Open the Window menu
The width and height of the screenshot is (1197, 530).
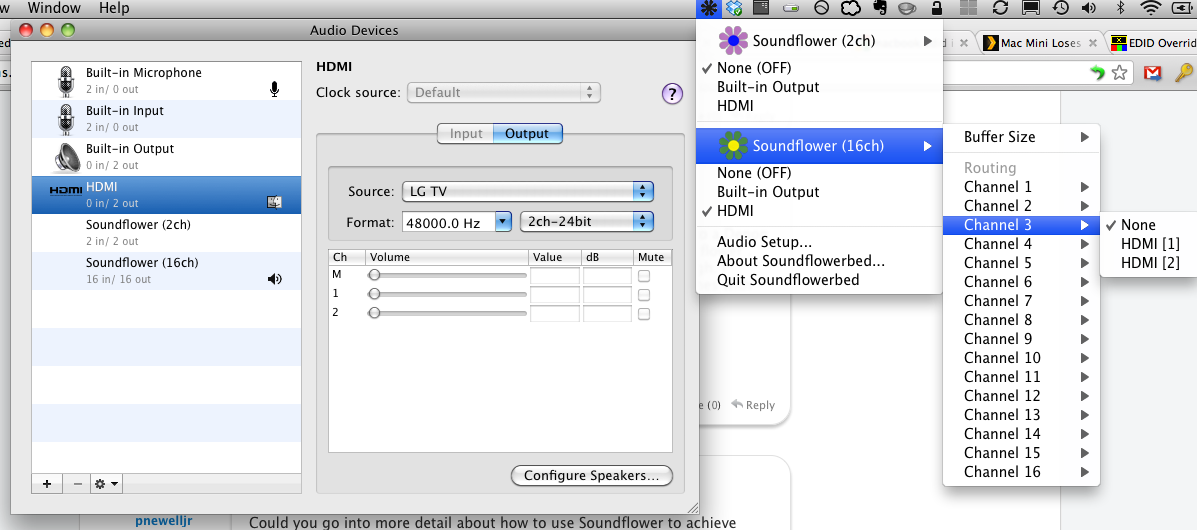(54, 8)
